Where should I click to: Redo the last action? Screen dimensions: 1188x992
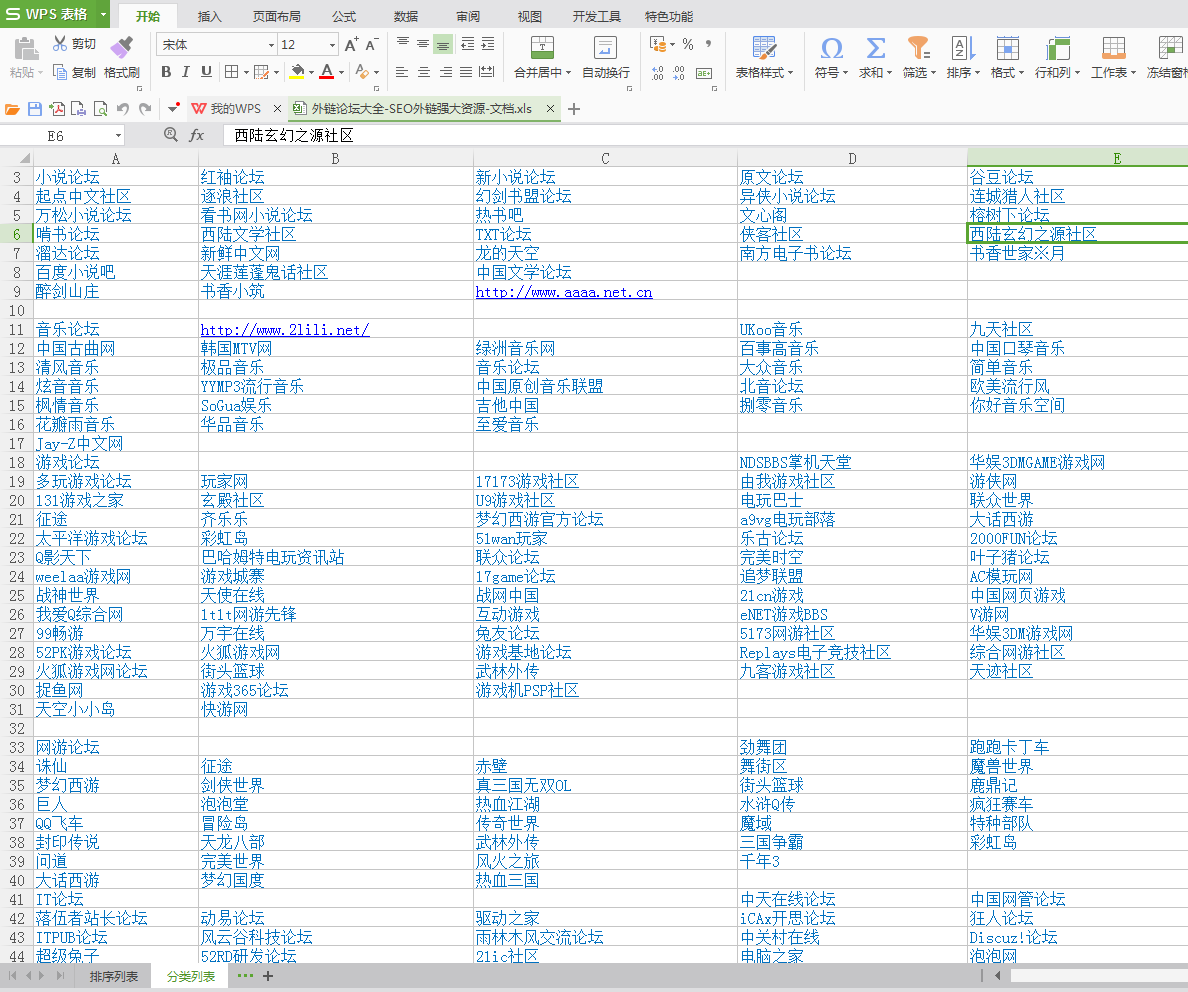point(145,109)
